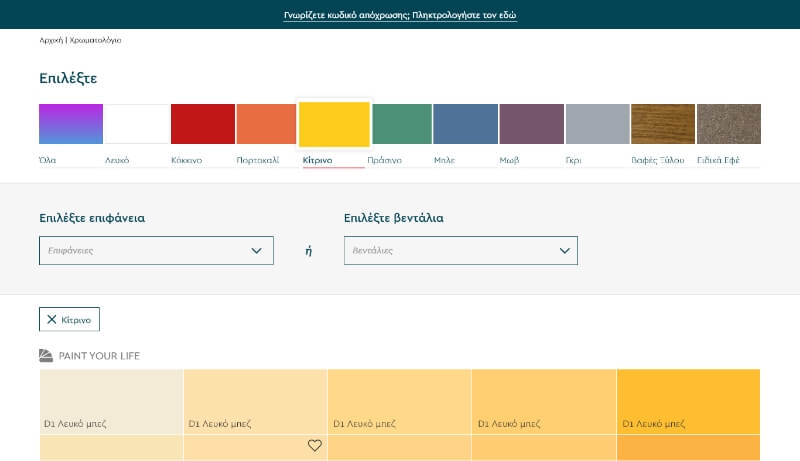Click the top banner shade code link

tap(400, 15)
